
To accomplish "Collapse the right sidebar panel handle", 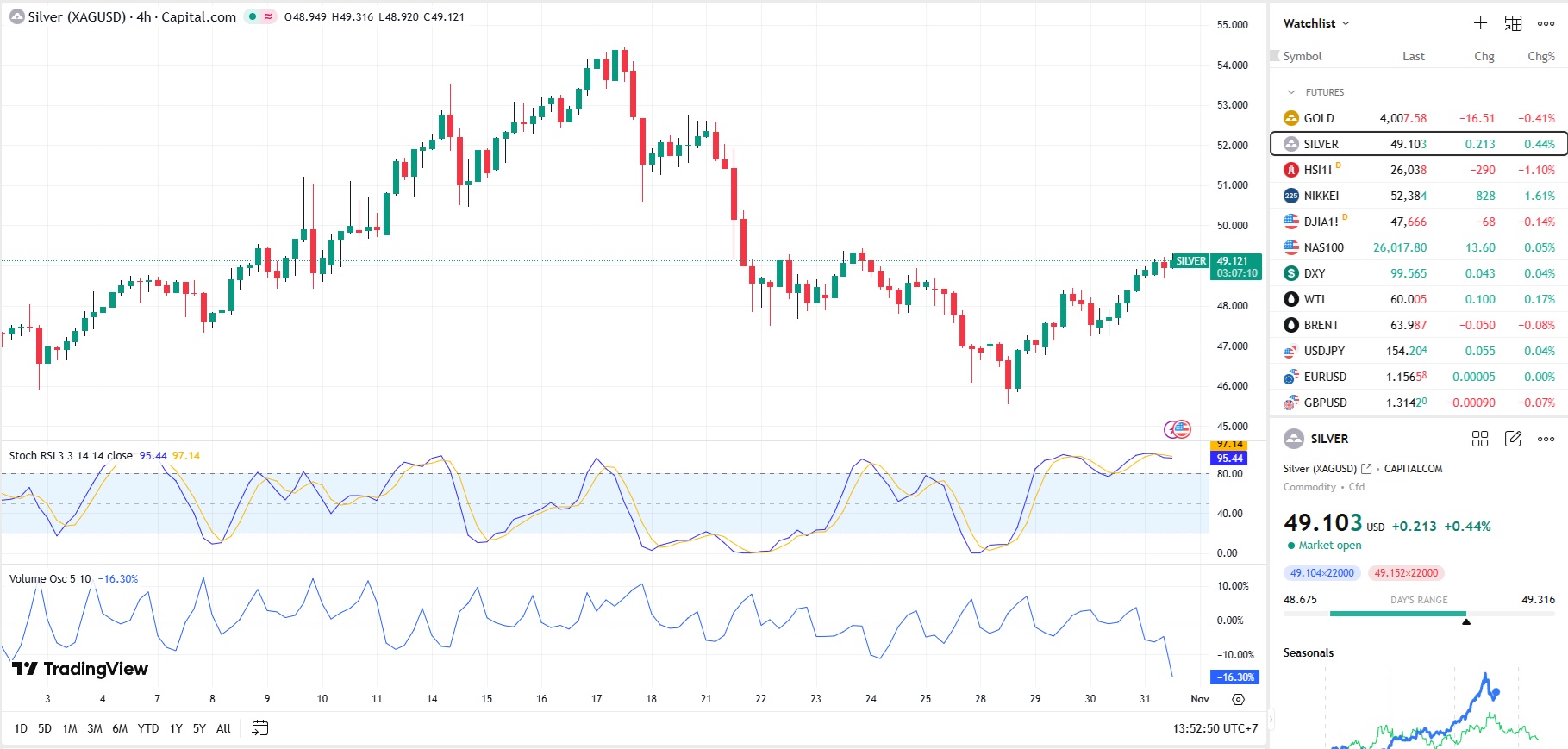I will coord(1270,719).
